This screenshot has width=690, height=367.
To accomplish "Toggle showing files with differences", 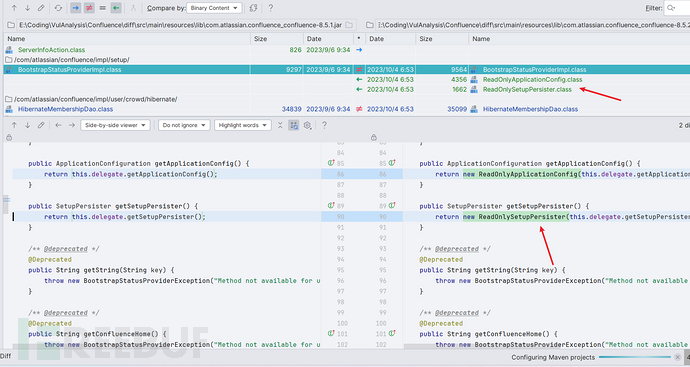I will point(89,8).
